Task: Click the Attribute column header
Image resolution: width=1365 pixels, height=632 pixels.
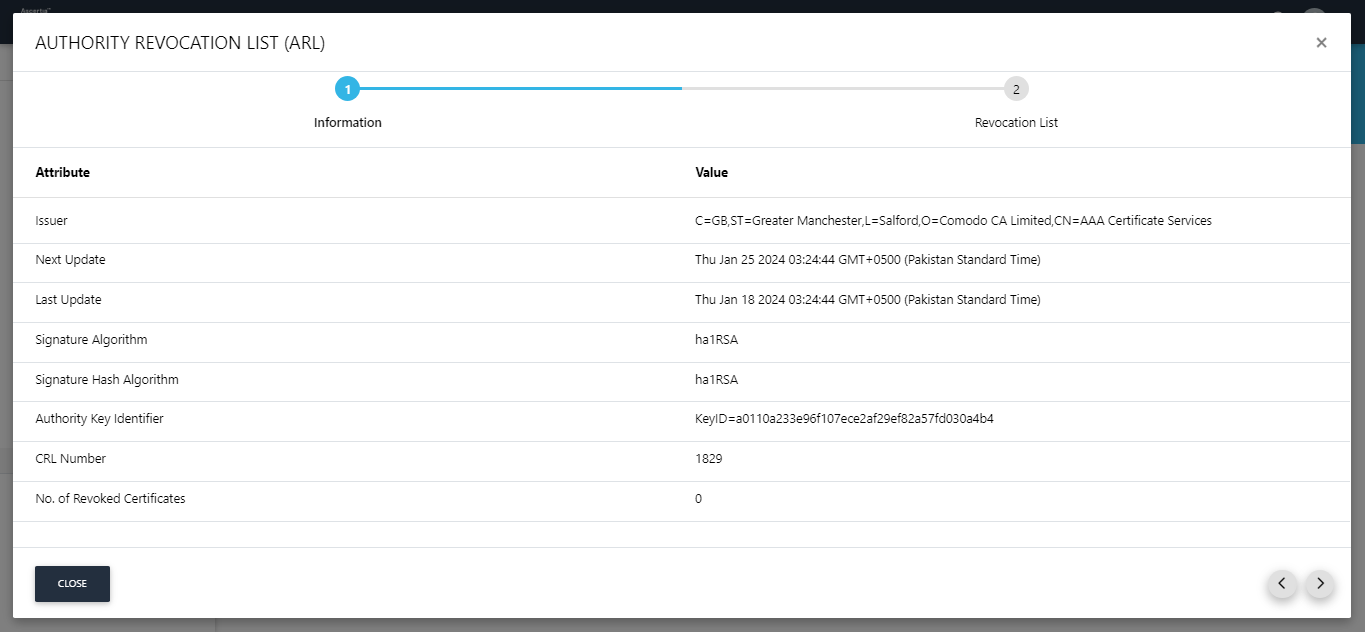Action: point(63,173)
